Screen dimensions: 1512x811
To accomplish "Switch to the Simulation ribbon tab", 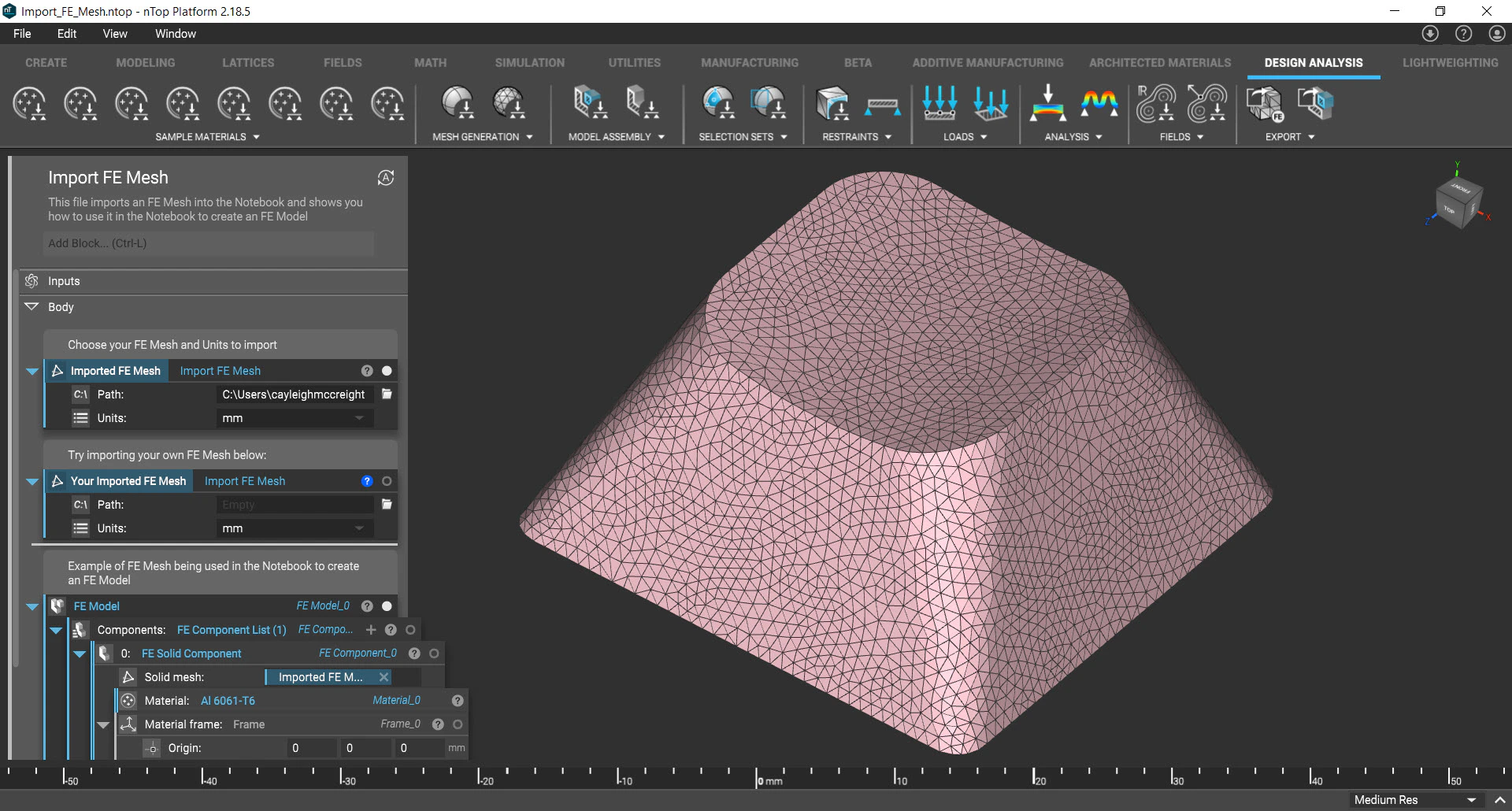I will pos(530,62).
